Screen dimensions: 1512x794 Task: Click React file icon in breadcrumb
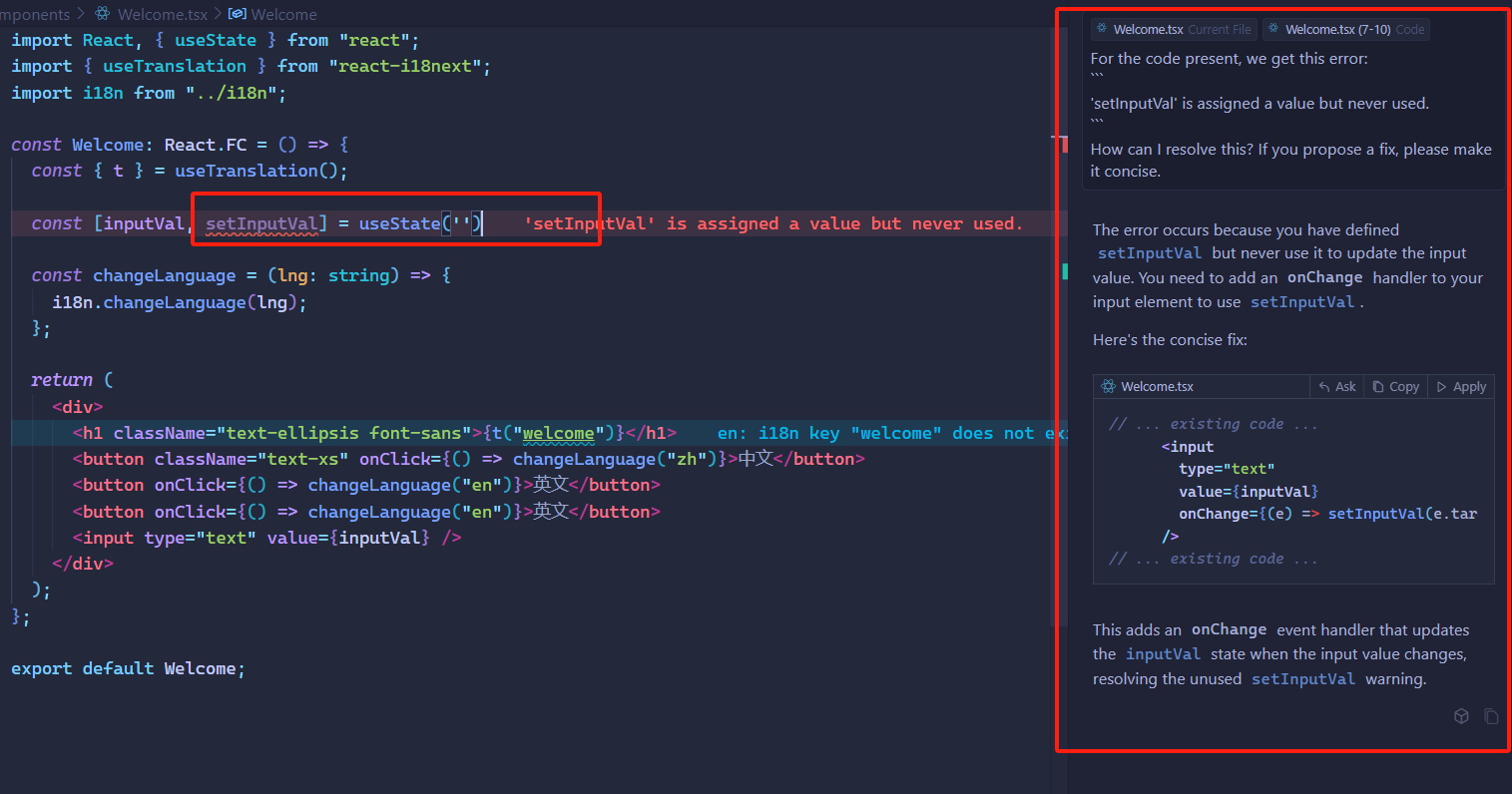point(103,14)
